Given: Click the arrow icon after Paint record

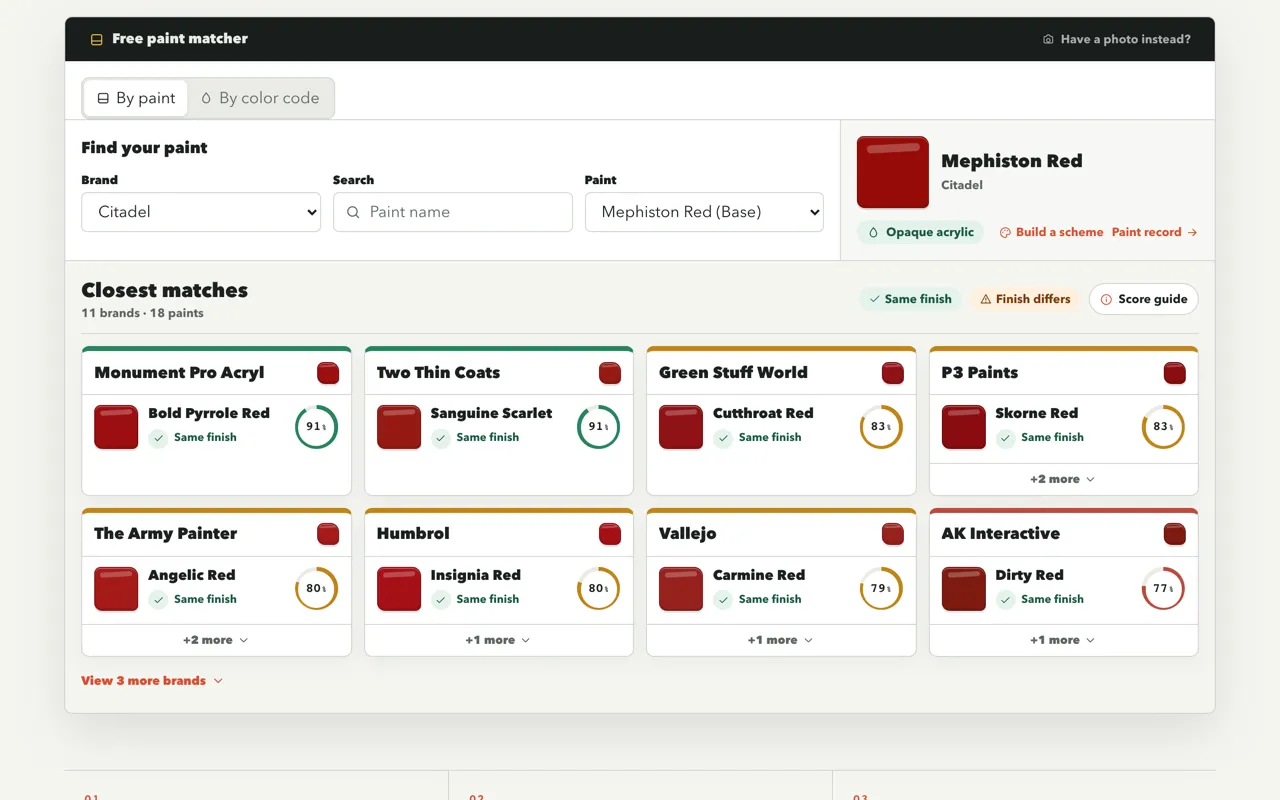Looking at the screenshot, I should click(1192, 232).
